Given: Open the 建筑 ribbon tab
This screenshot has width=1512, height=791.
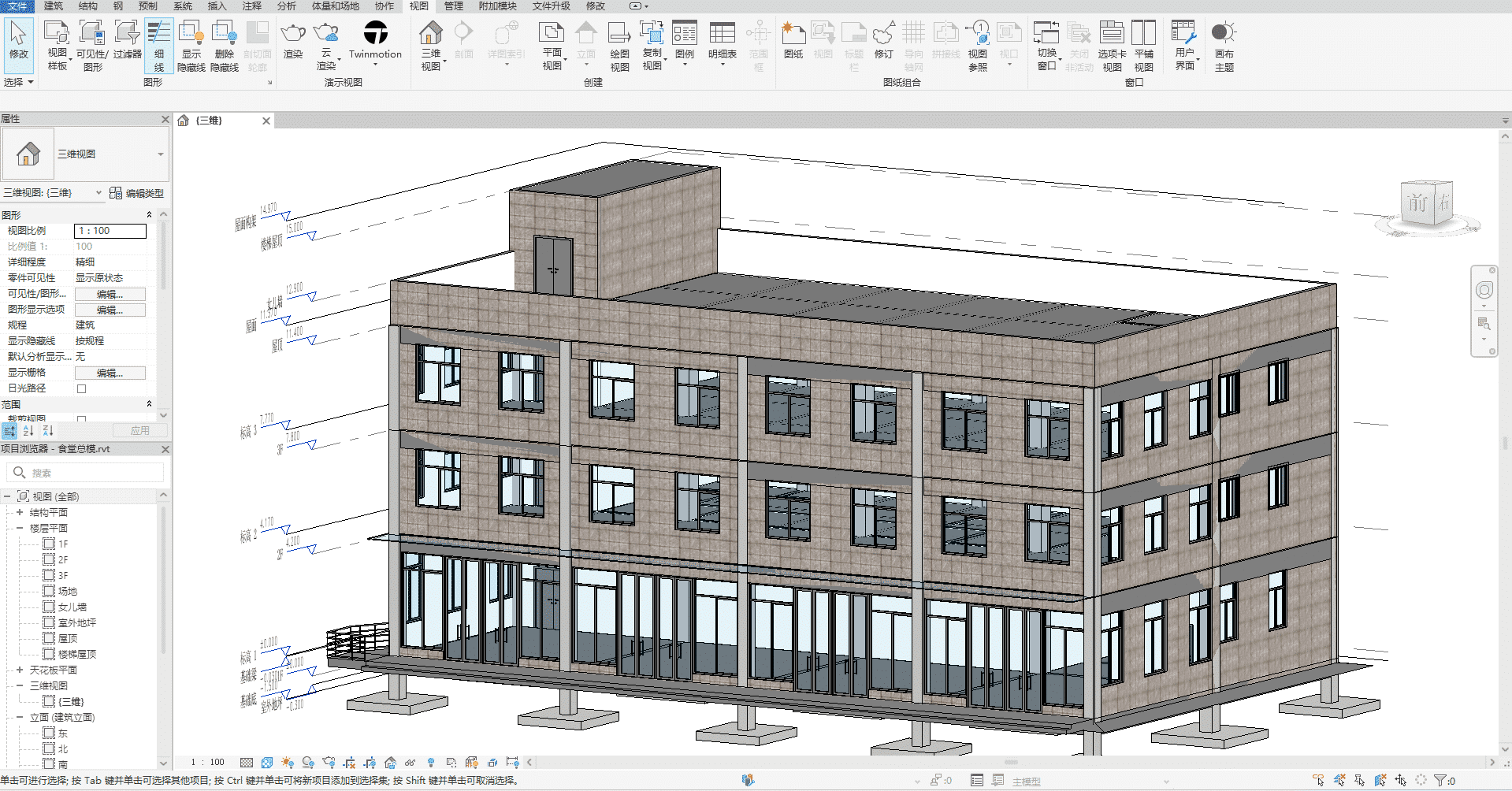Looking at the screenshot, I should click(53, 6).
